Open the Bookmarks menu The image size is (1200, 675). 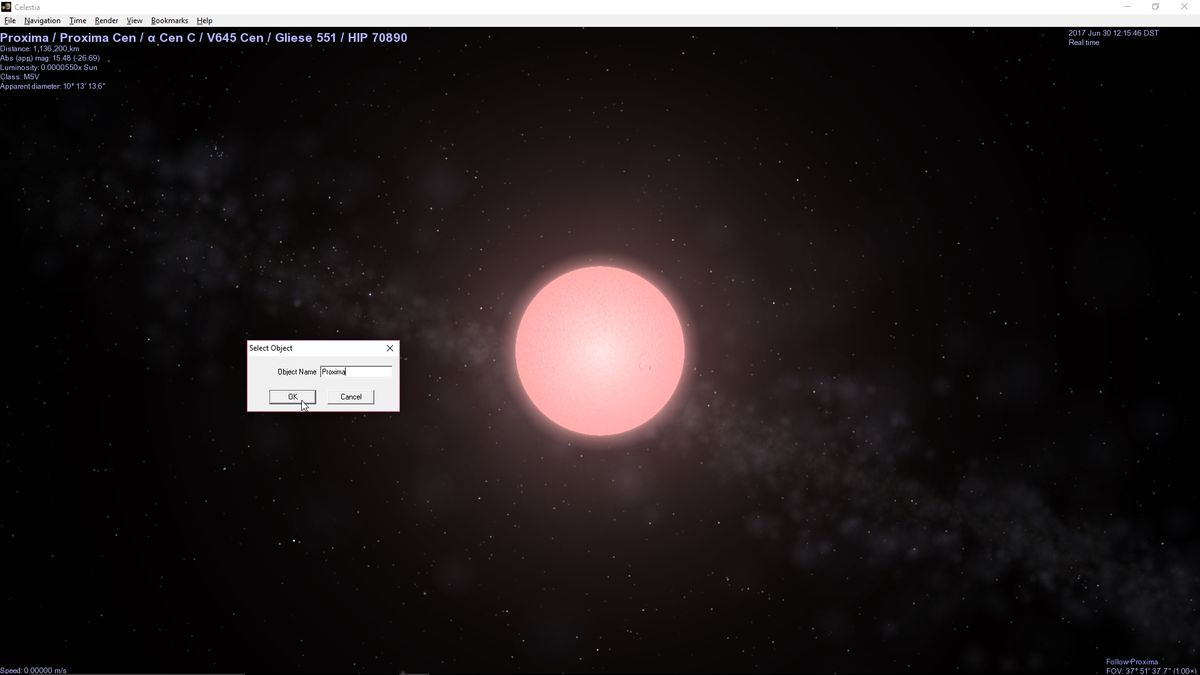(168, 20)
